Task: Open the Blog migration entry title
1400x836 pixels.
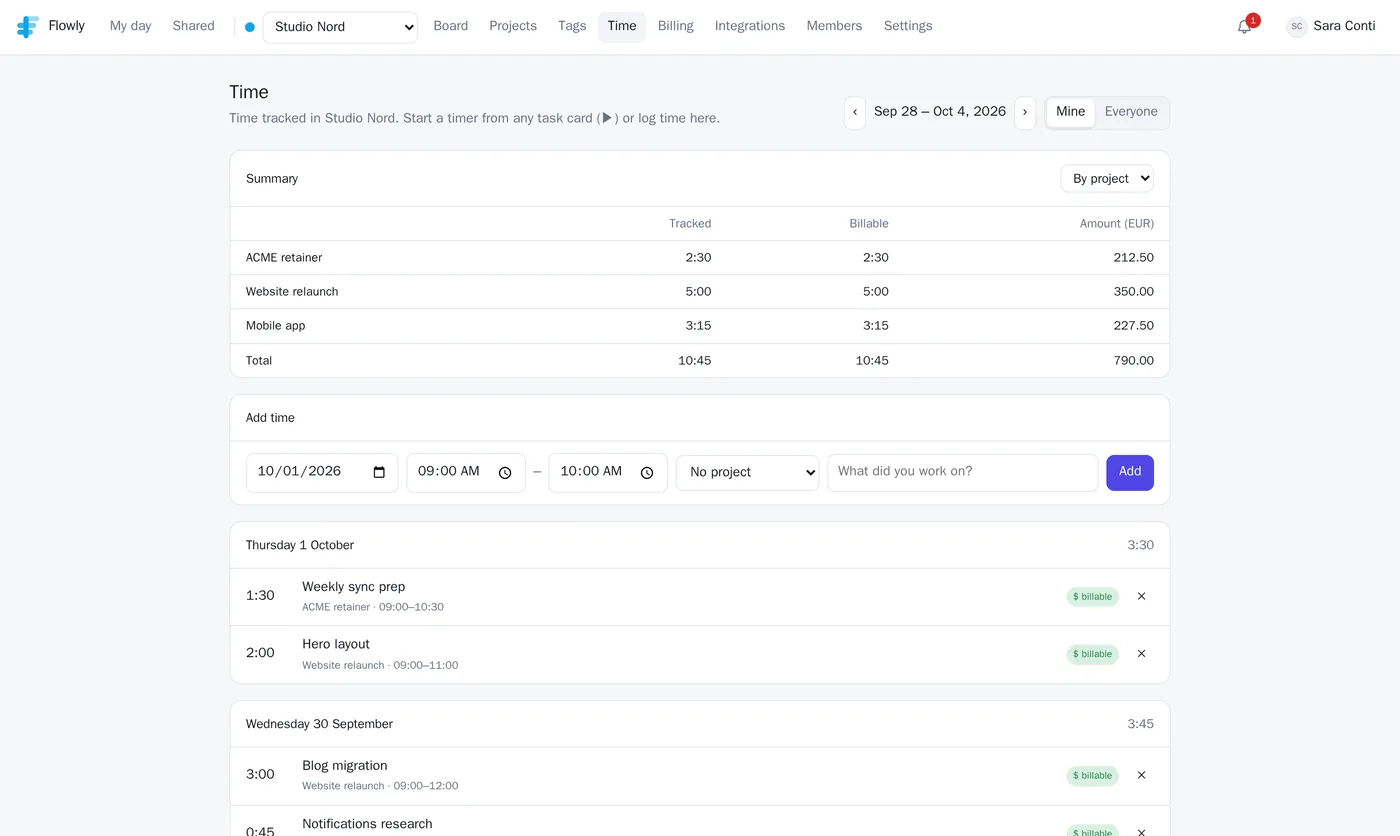Action: tap(345, 766)
